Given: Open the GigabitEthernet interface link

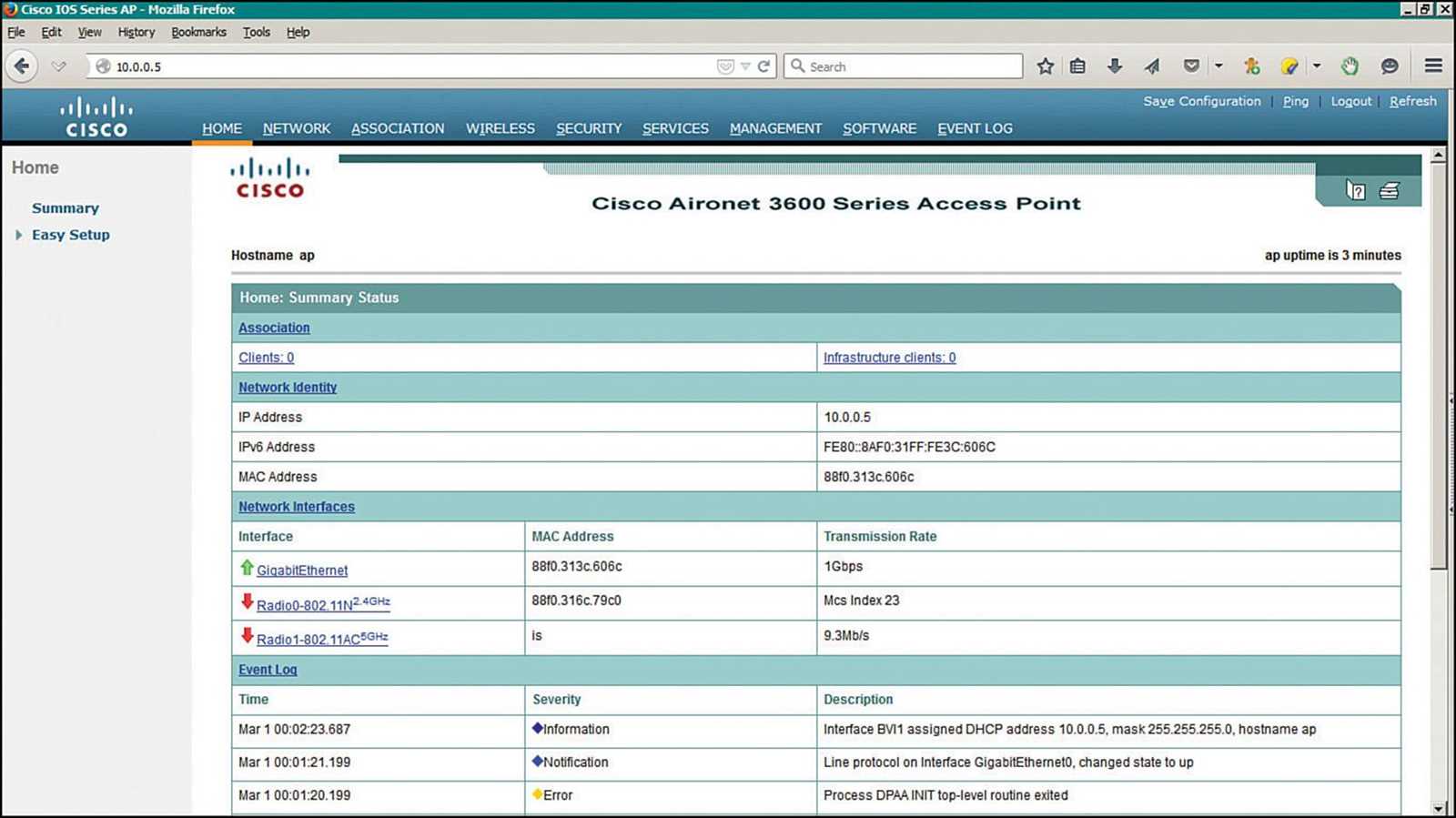Looking at the screenshot, I should tap(302, 571).
